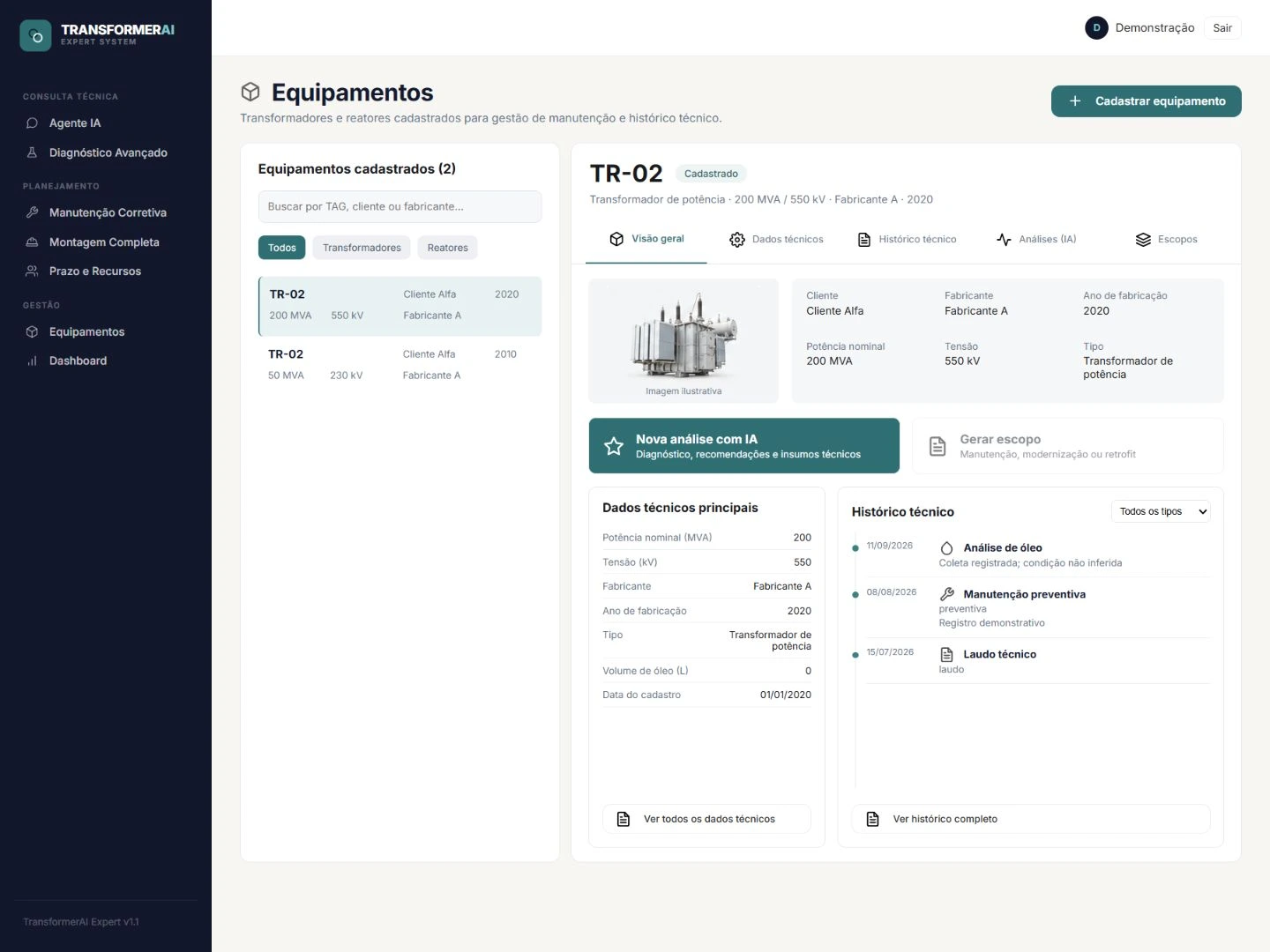Click the document icon on Gerar escopo
1270x952 pixels.
(938, 446)
